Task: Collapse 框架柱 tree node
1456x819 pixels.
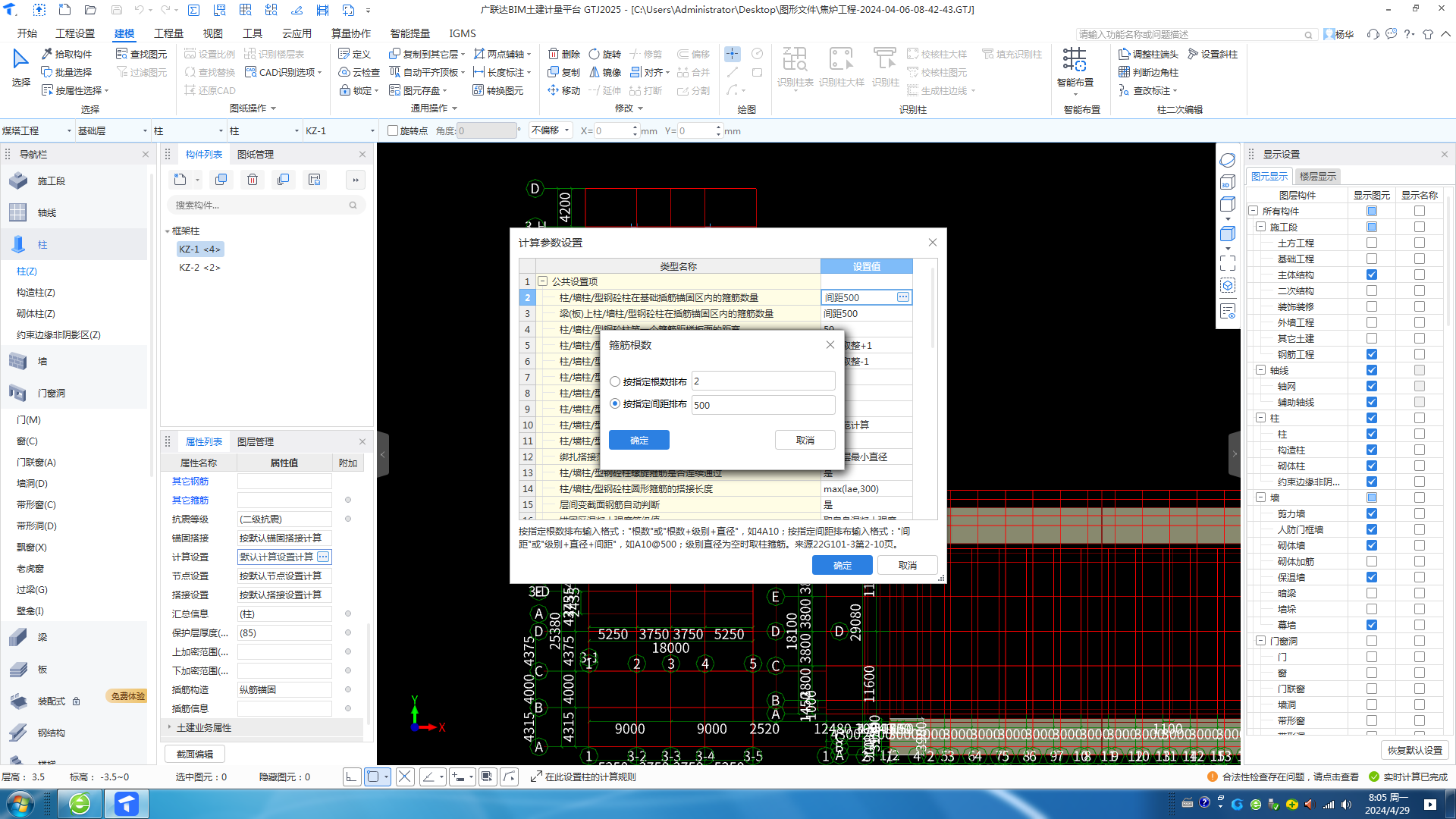Action: pos(168,231)
